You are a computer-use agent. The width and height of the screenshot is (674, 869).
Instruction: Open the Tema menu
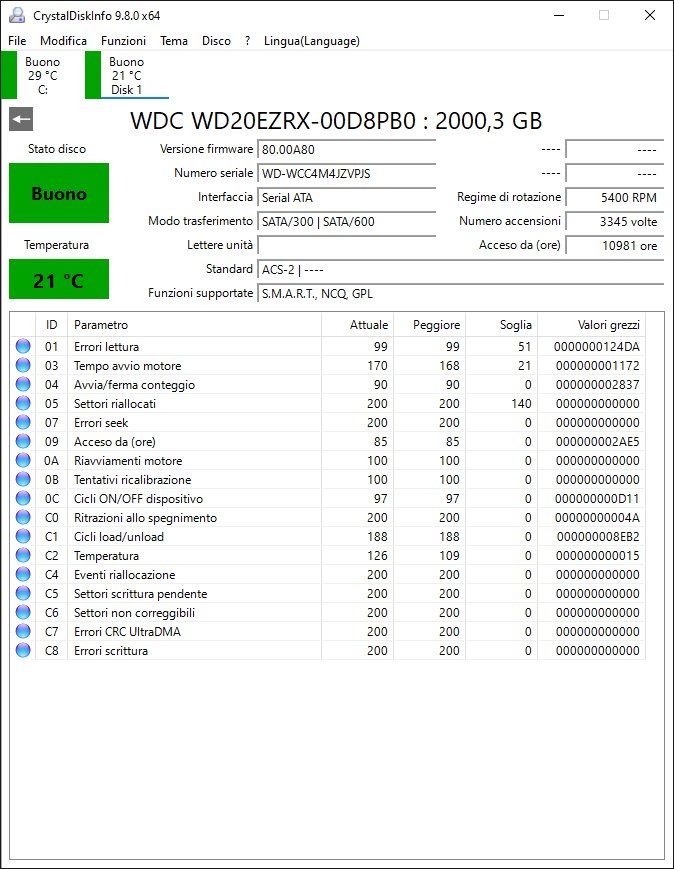pyautogui.click(x=174, y=40)
